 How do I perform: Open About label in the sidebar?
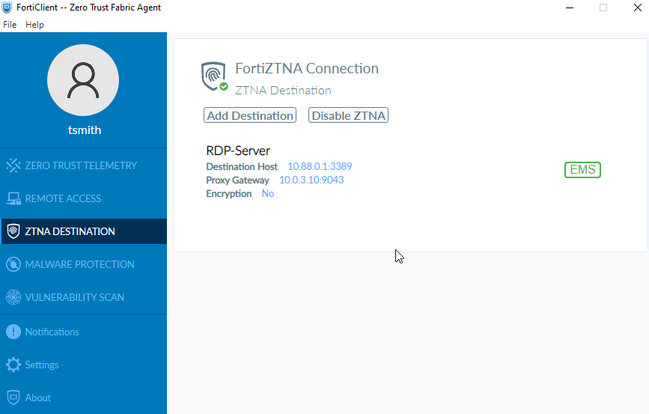coord(38,397)
